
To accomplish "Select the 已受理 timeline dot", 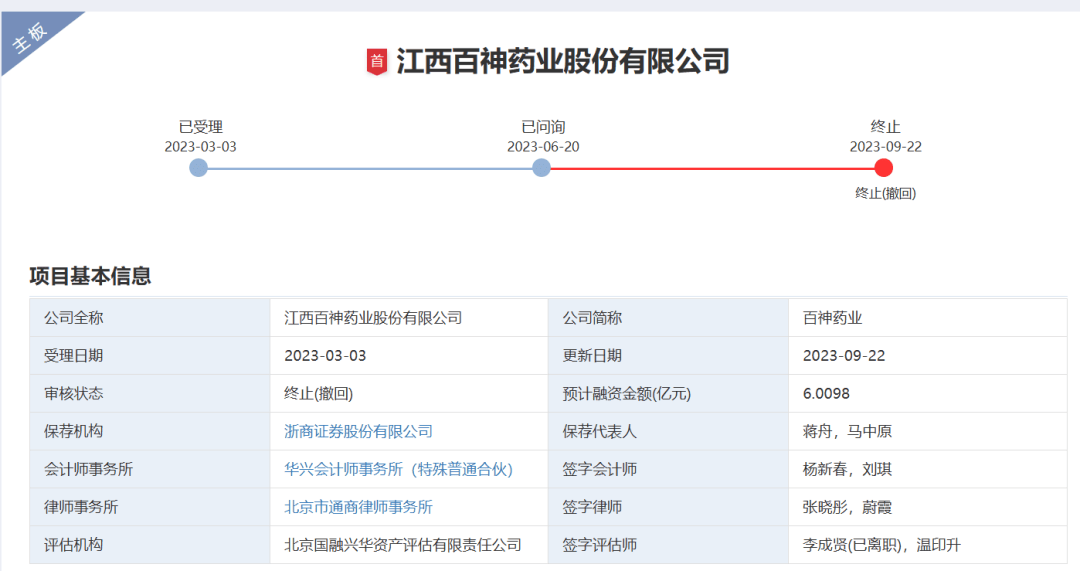I will pyautogui.click(x=199, y=168).
